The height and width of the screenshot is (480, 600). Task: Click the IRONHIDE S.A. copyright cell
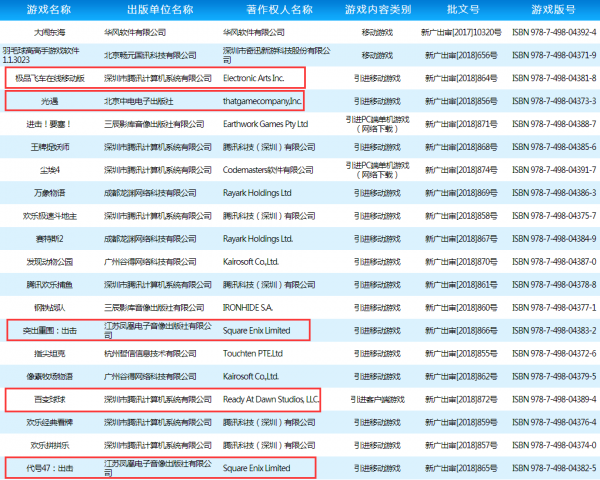248,308
